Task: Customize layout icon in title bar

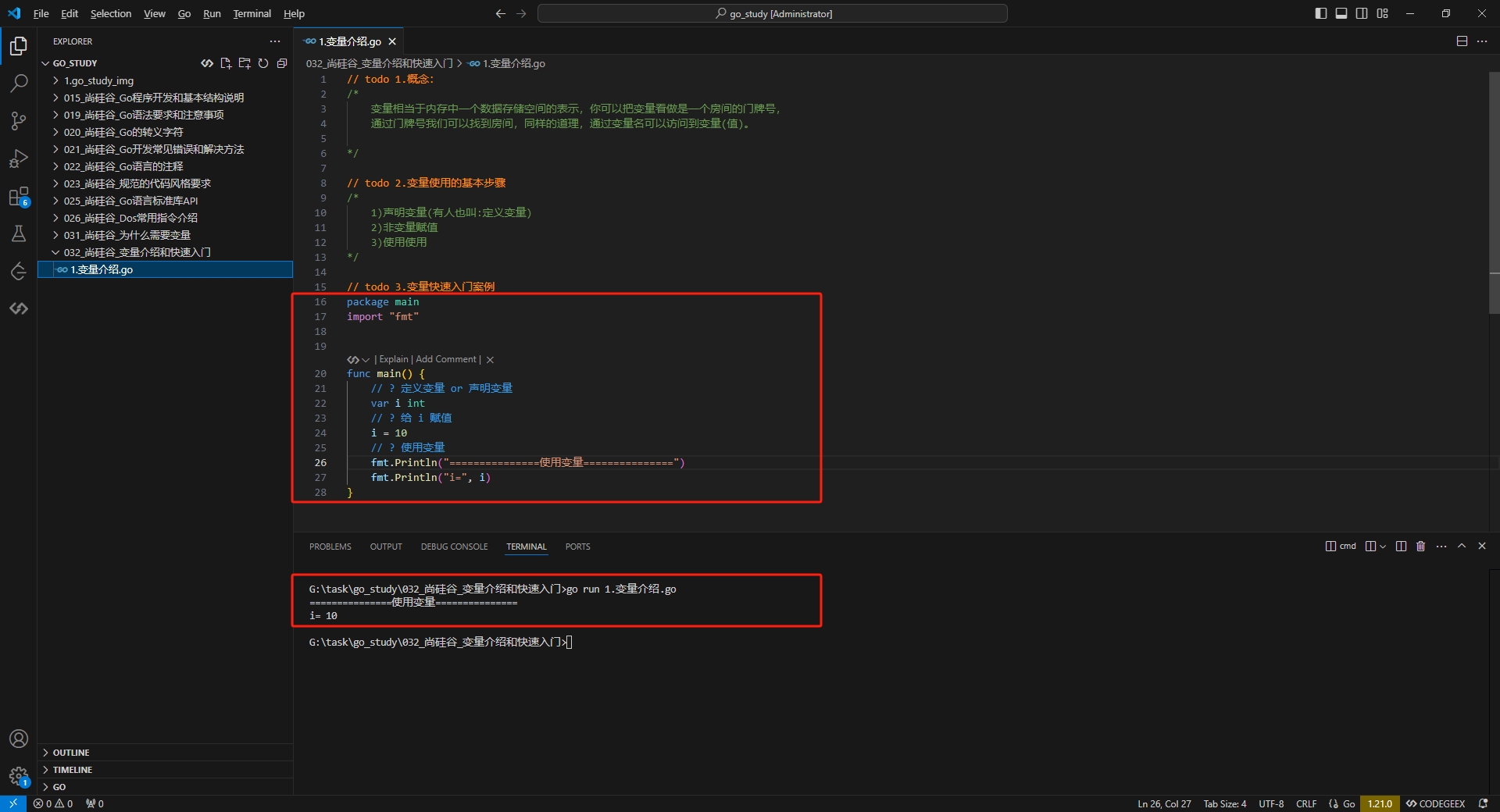Action: [1382, 13]
